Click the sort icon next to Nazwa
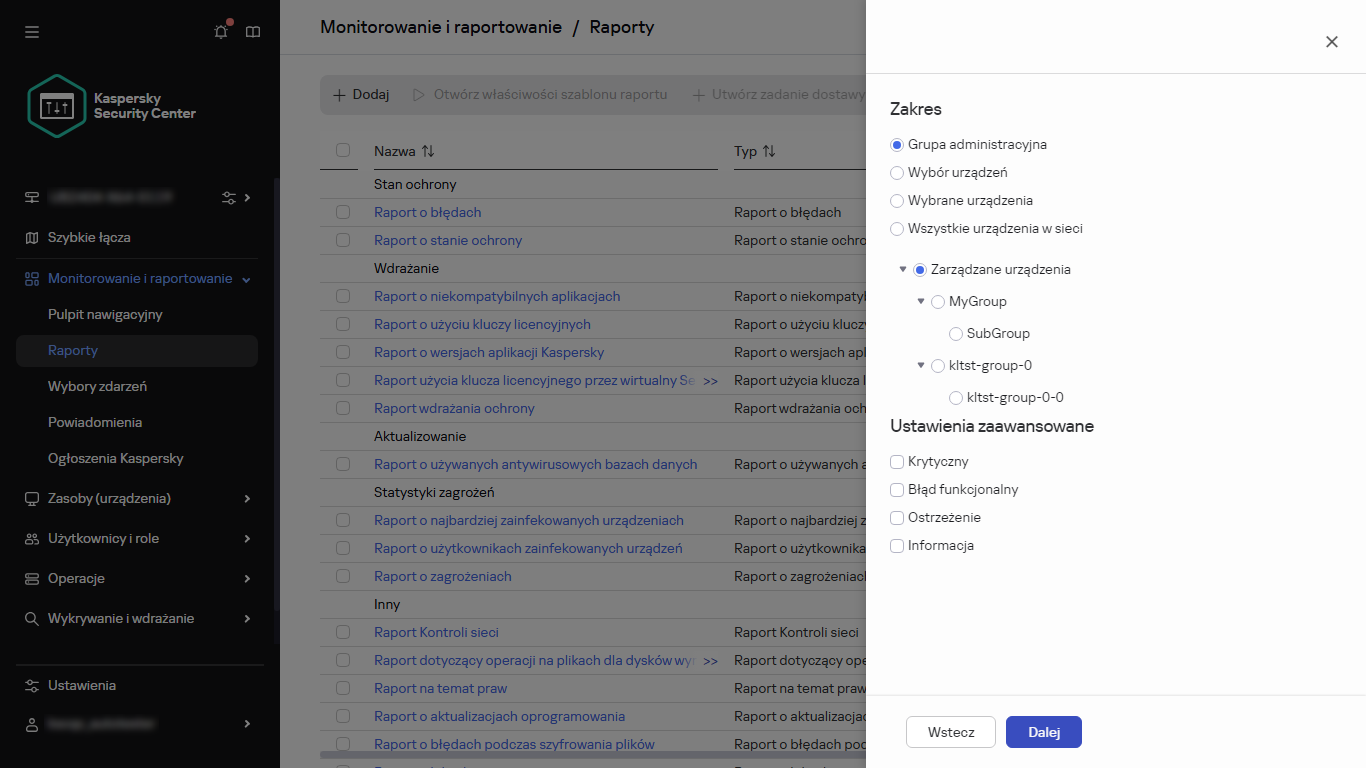The width and height of the screenshot is (1366, 768). click(428, 151)
